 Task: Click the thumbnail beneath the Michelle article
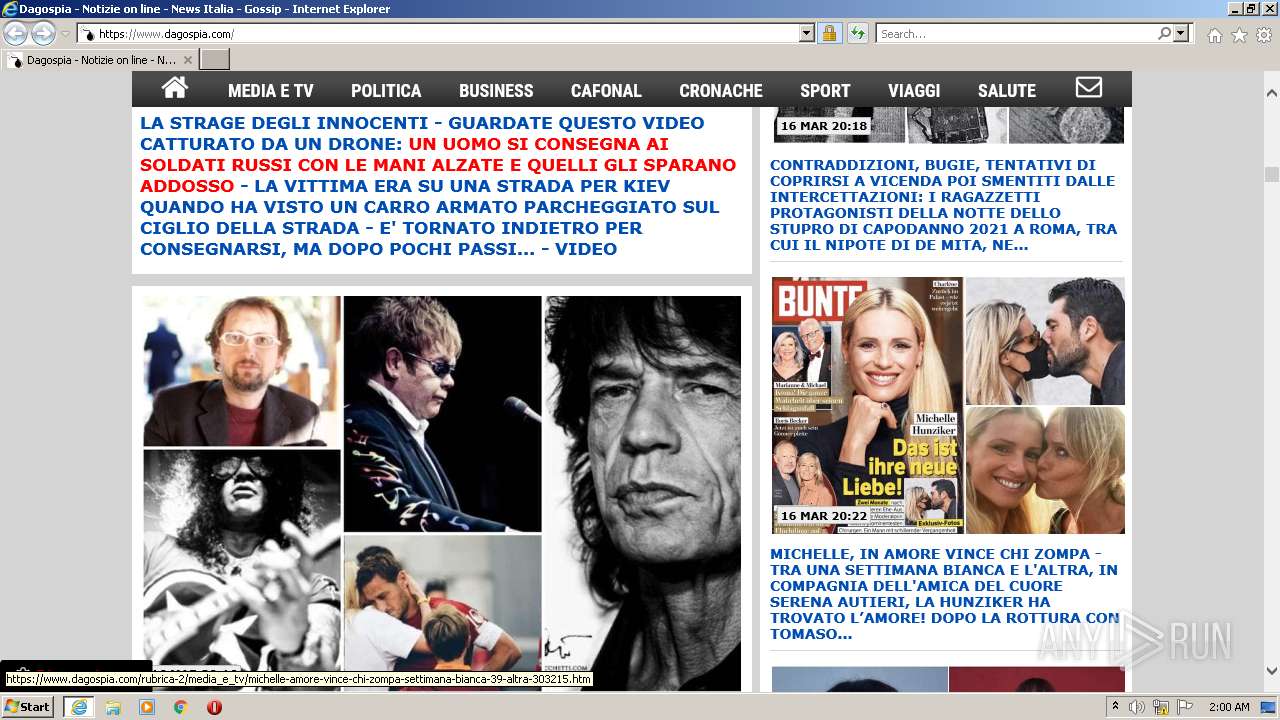948,679
